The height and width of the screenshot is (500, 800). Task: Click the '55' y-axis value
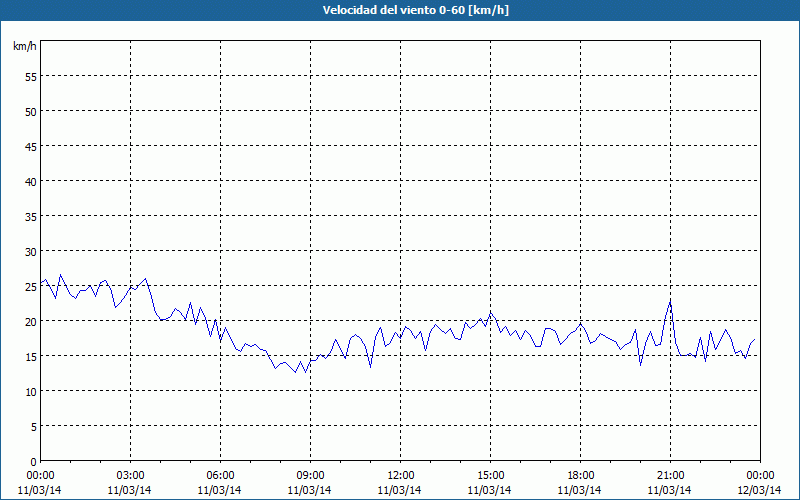tap(31, 77)
